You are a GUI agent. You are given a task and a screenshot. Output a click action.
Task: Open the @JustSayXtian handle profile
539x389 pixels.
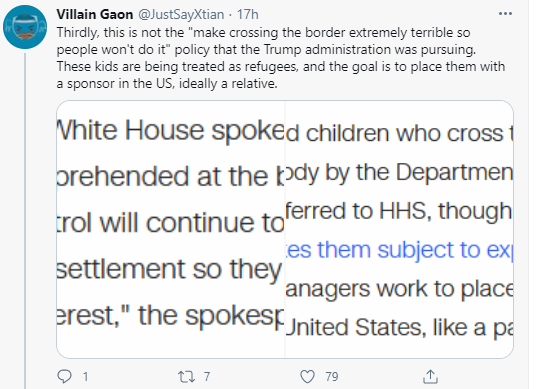click(181, 14)
